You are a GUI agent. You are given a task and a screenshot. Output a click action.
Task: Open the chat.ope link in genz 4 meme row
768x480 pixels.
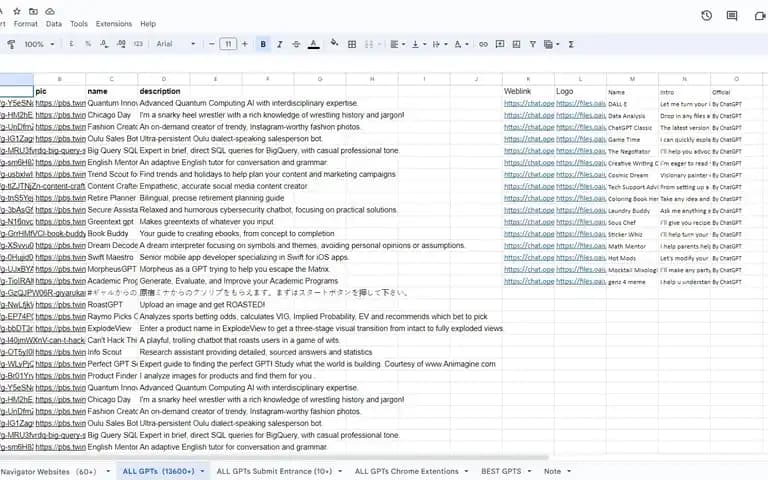point(529,281)
